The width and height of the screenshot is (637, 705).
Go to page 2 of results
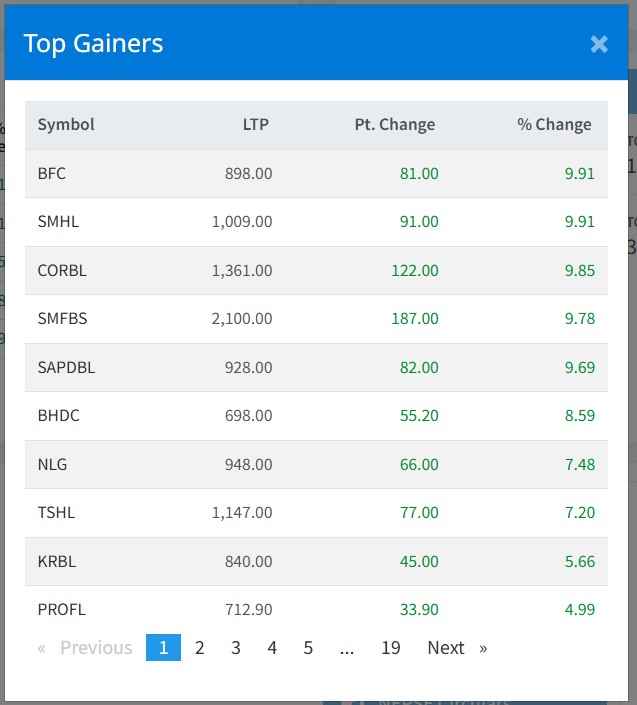click(x=200, y=648)
